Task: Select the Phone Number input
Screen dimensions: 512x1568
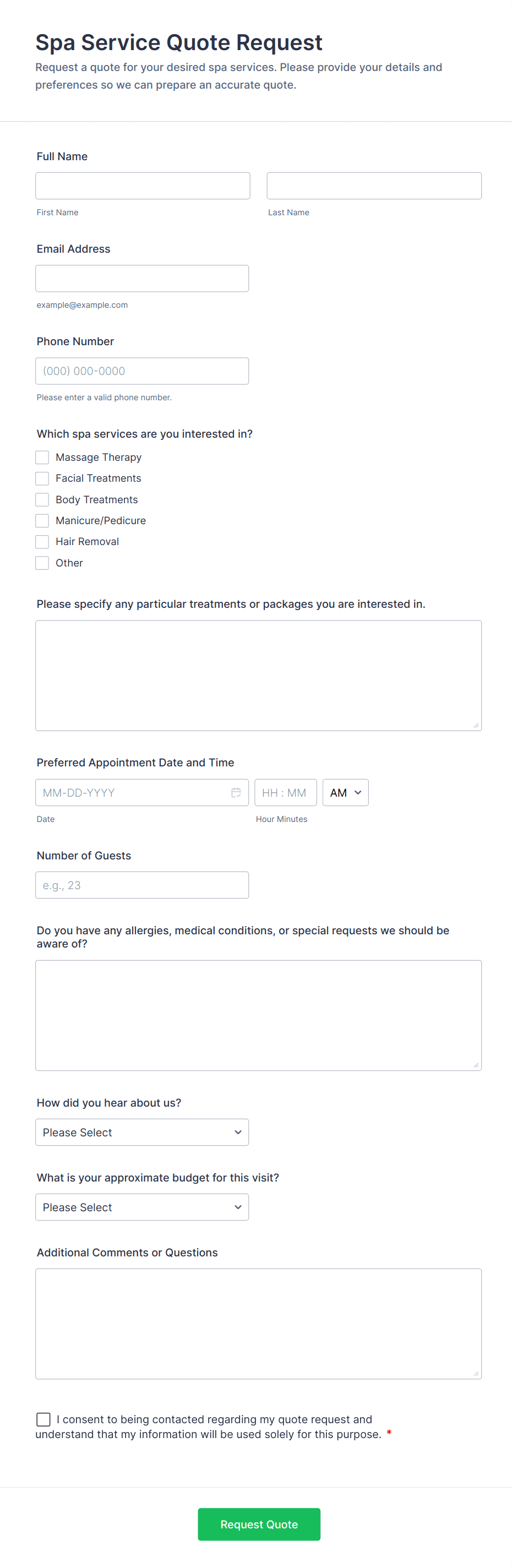Action: (x=142, y=371)
